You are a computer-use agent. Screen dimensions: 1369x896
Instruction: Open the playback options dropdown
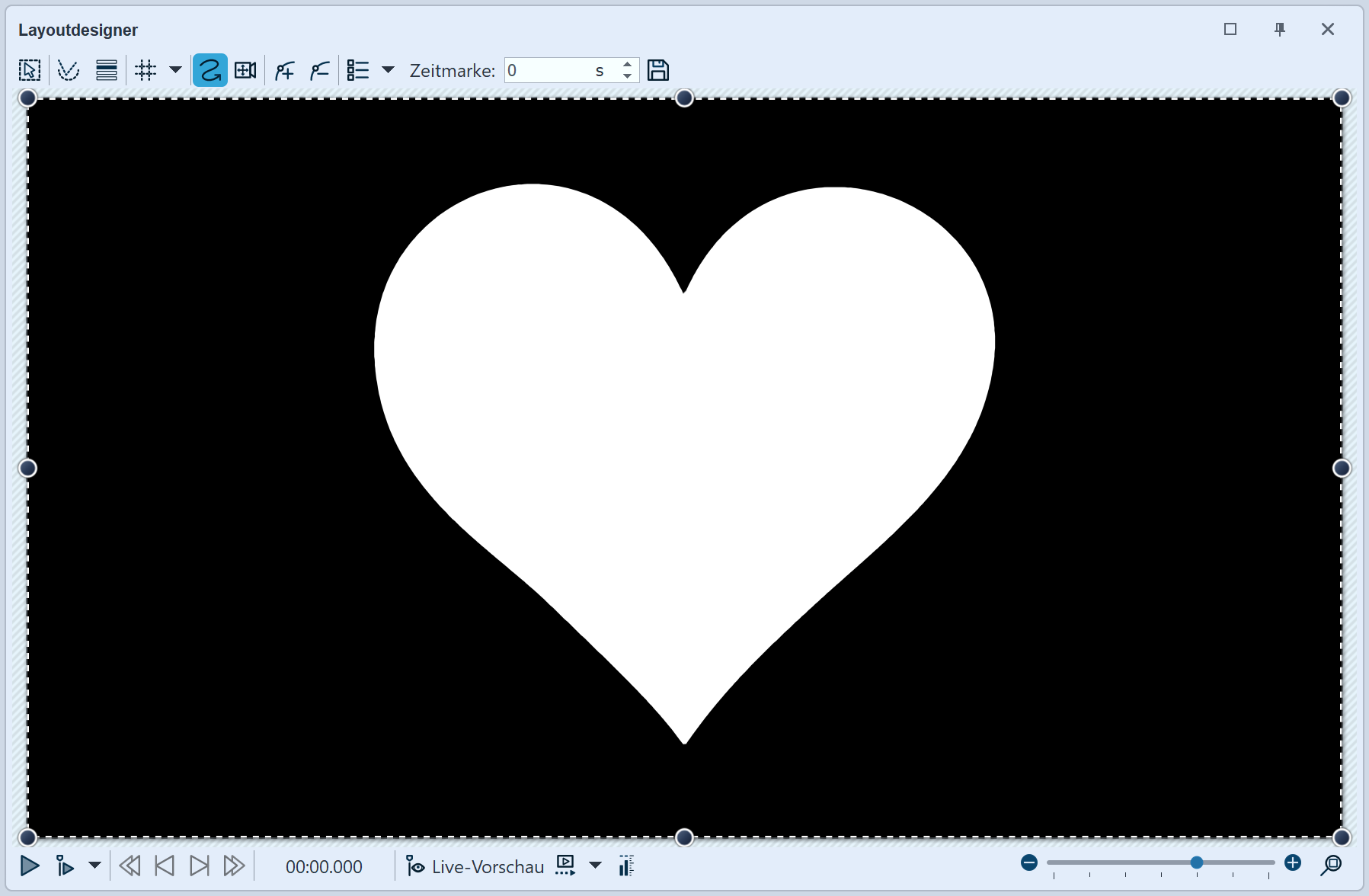coord(94,866)
